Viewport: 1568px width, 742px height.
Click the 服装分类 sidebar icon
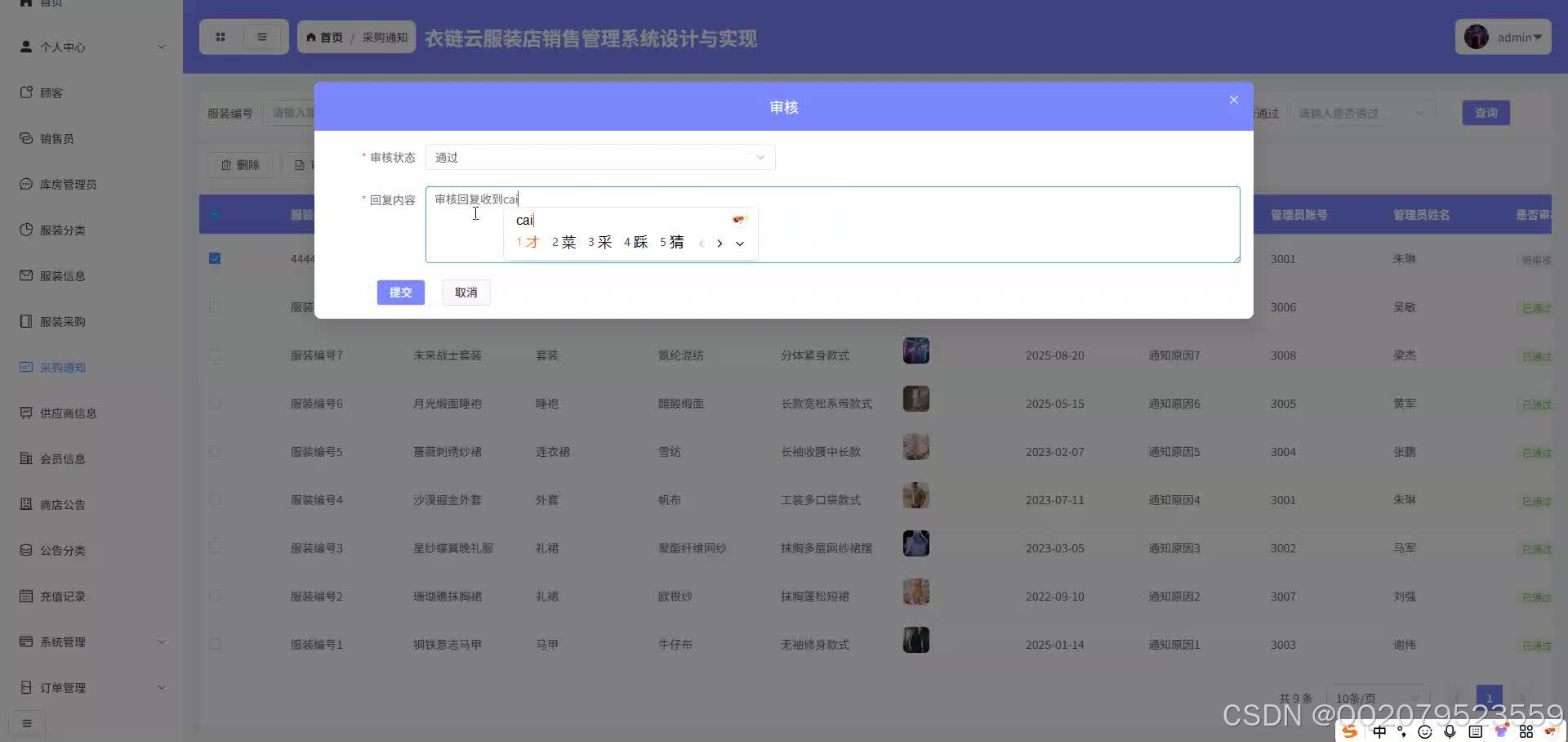click(26, 230)
